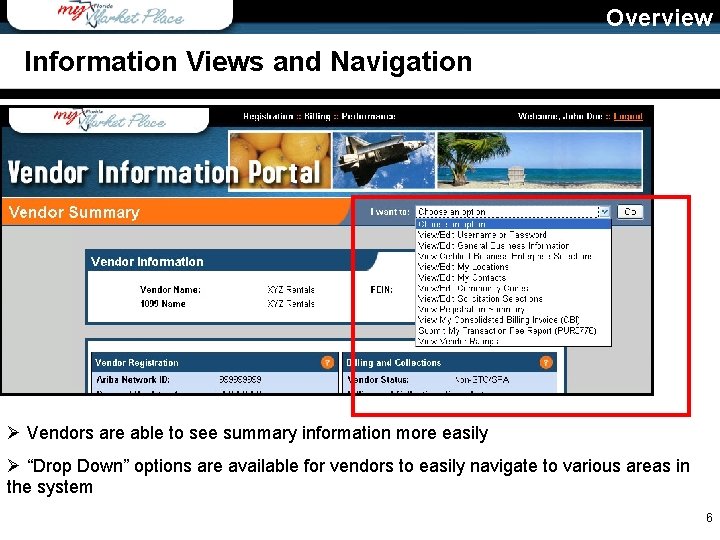This screenshot has width=720, height=540.
Task: Click 'XYZ Rentals' beside Vendor Name
Action: click(291, 290)
